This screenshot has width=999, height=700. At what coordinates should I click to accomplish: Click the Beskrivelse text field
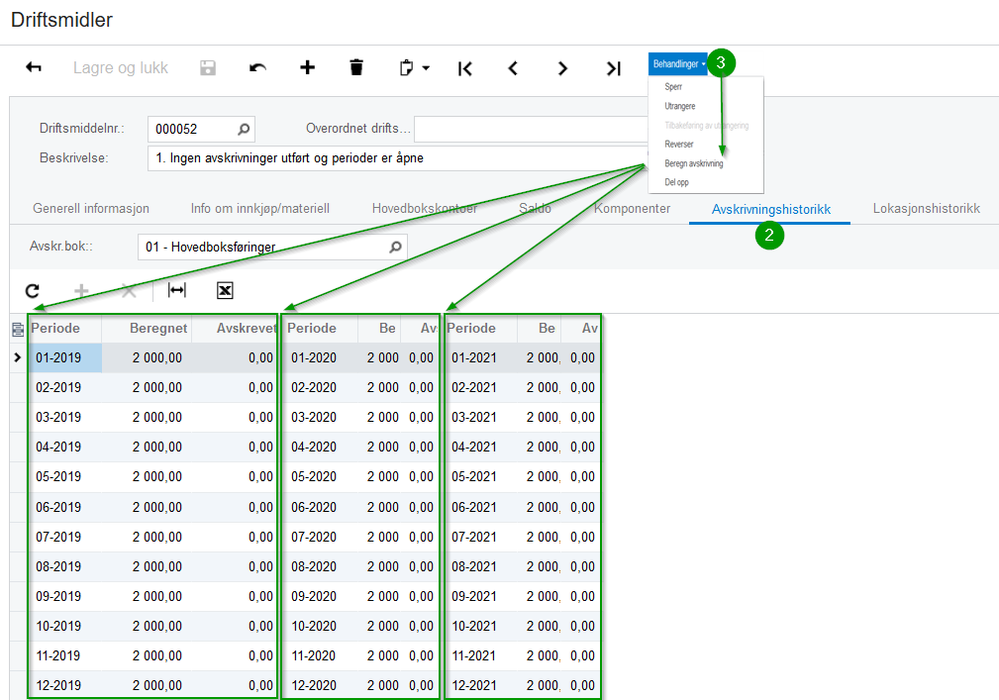pos(400,158)
